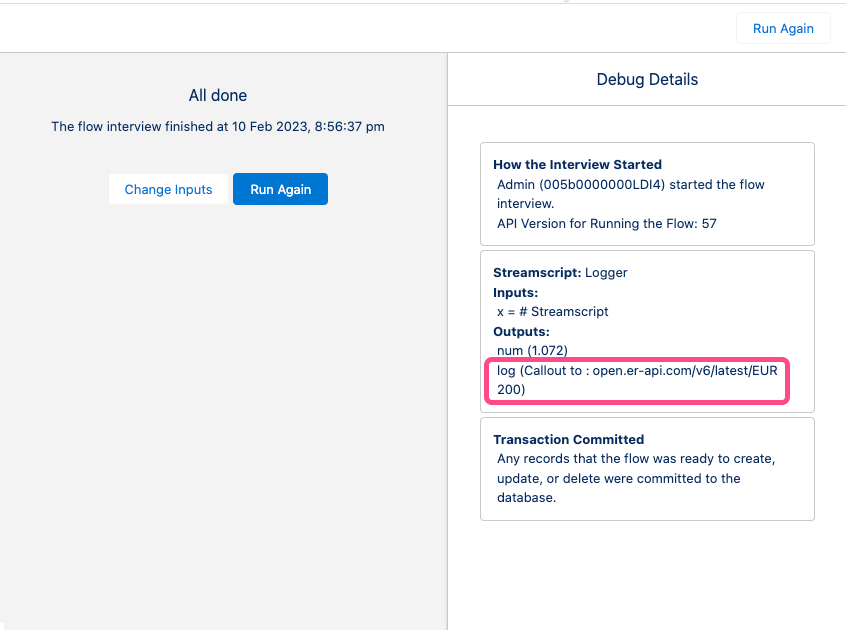Click the API Version 57 line
848x630 pixels.
[x=606, y=223]
